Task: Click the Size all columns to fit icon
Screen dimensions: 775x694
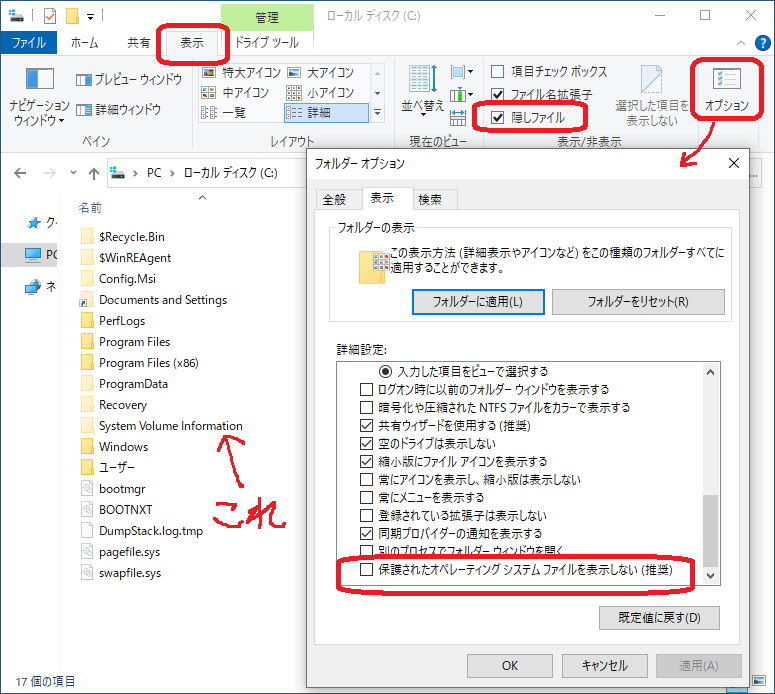Action: [x=458, y=117]
